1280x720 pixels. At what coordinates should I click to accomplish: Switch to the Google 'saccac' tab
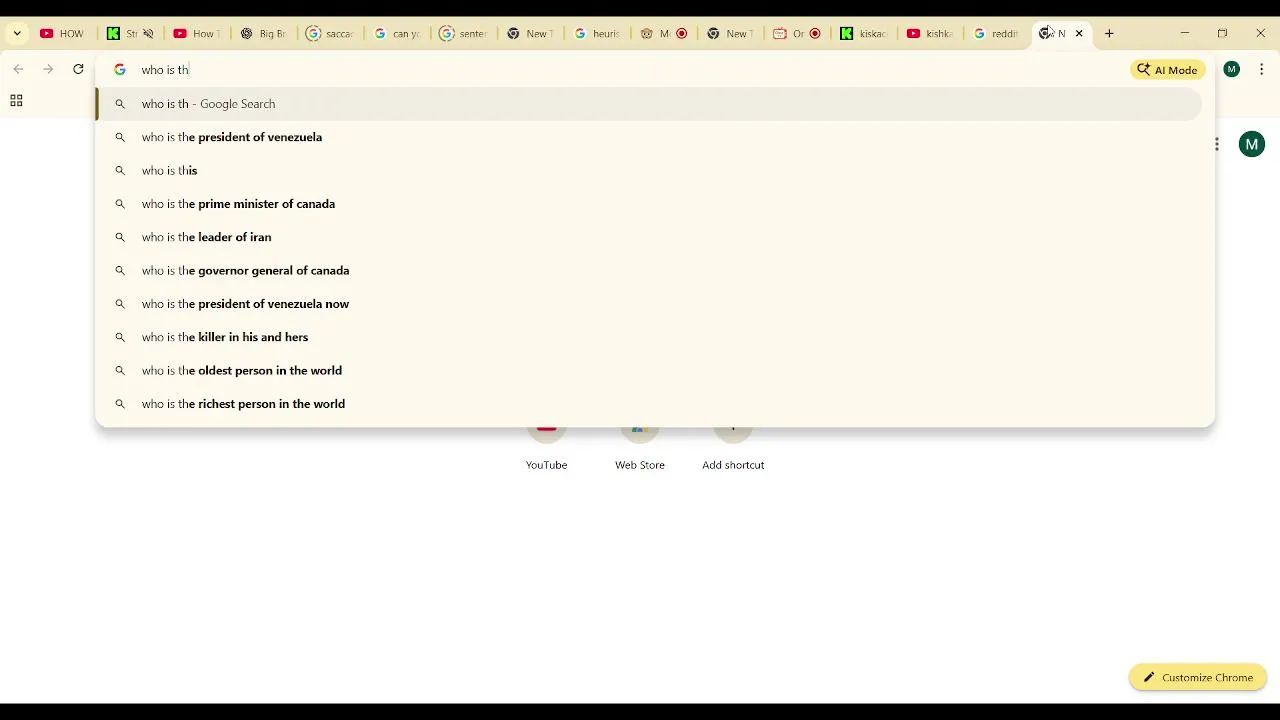tap(330, 33)
